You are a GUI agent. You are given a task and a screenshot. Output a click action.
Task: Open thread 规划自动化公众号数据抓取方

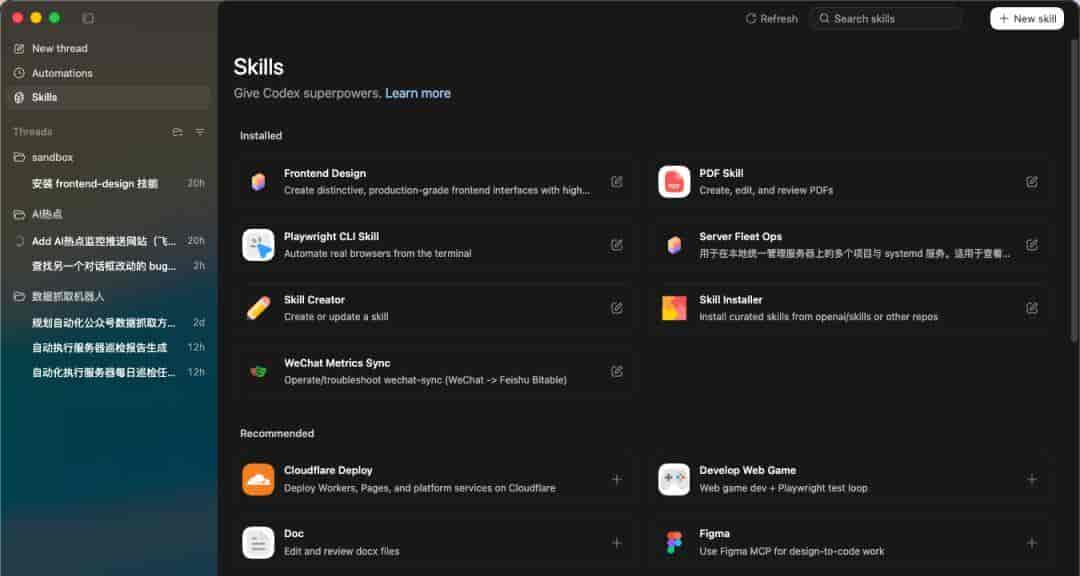pos(109,322)
